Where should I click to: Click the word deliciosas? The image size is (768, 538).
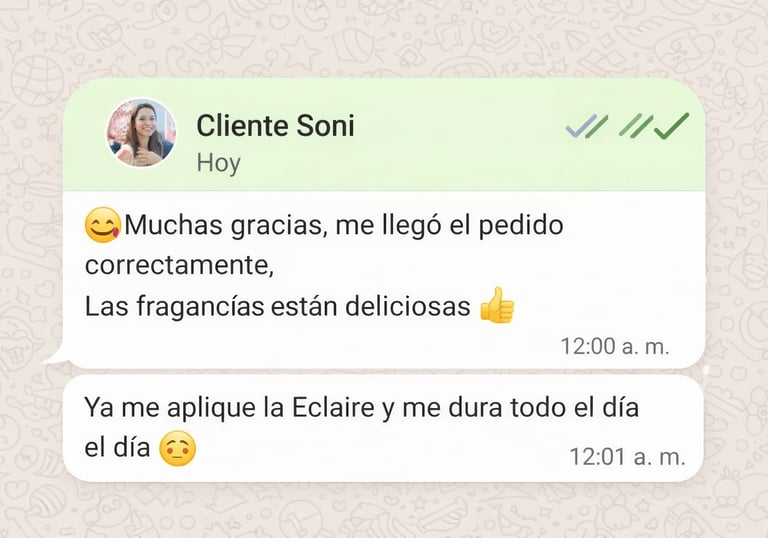408,306
